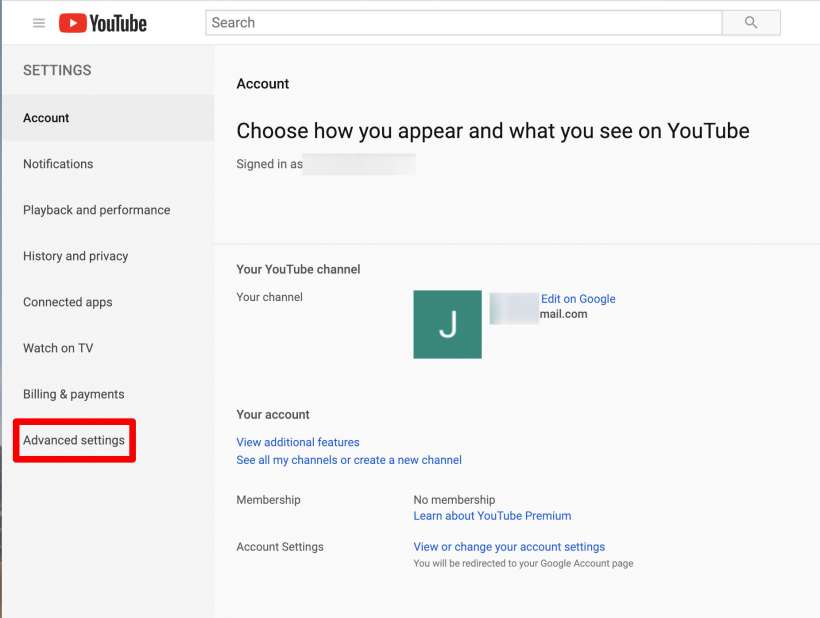Click the Your YouTube channel heading
820x618 pixels.
coord(298,269)
